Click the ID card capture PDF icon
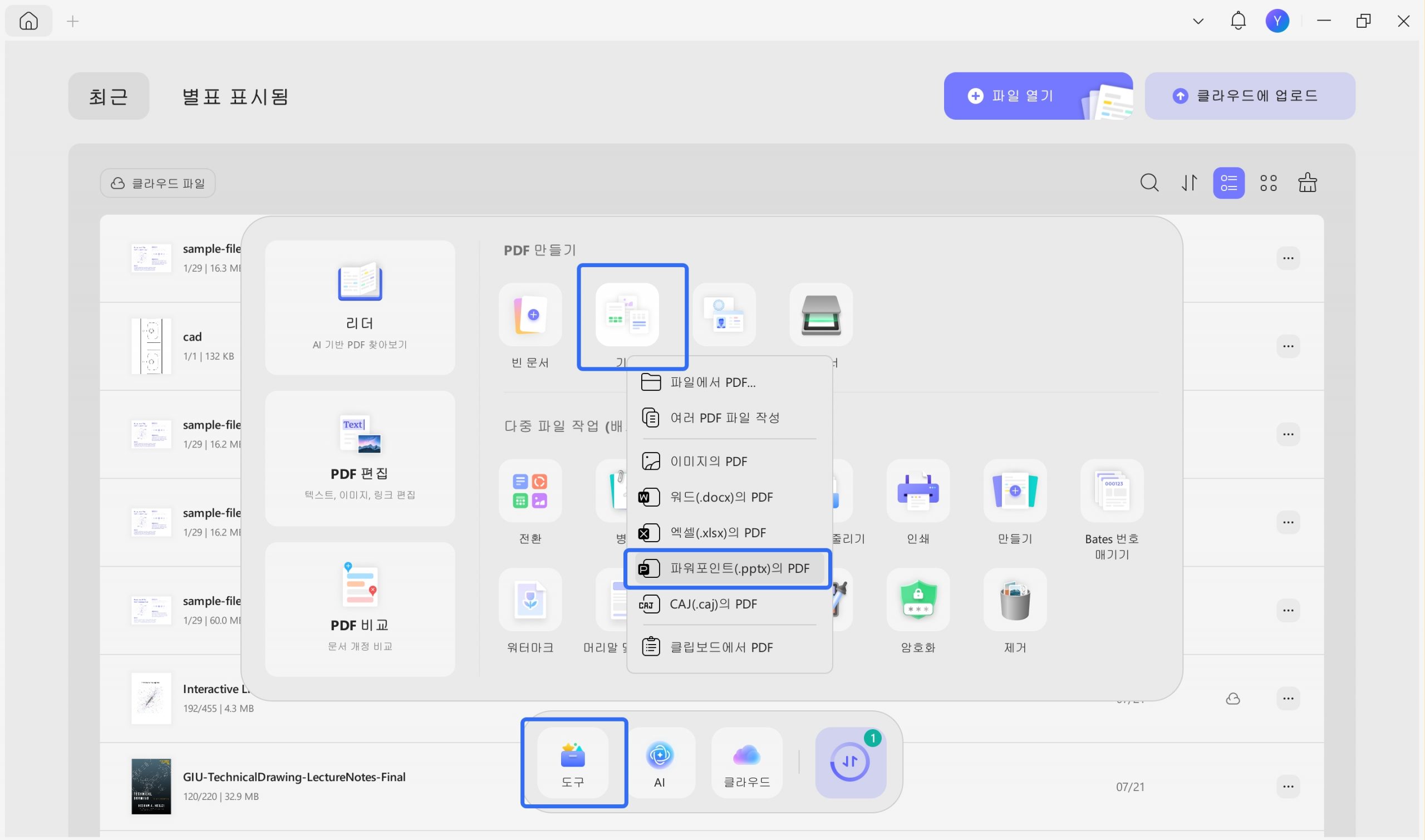Image resolution: width=1425 pixels, height=840 pixels. coord(724,315)
